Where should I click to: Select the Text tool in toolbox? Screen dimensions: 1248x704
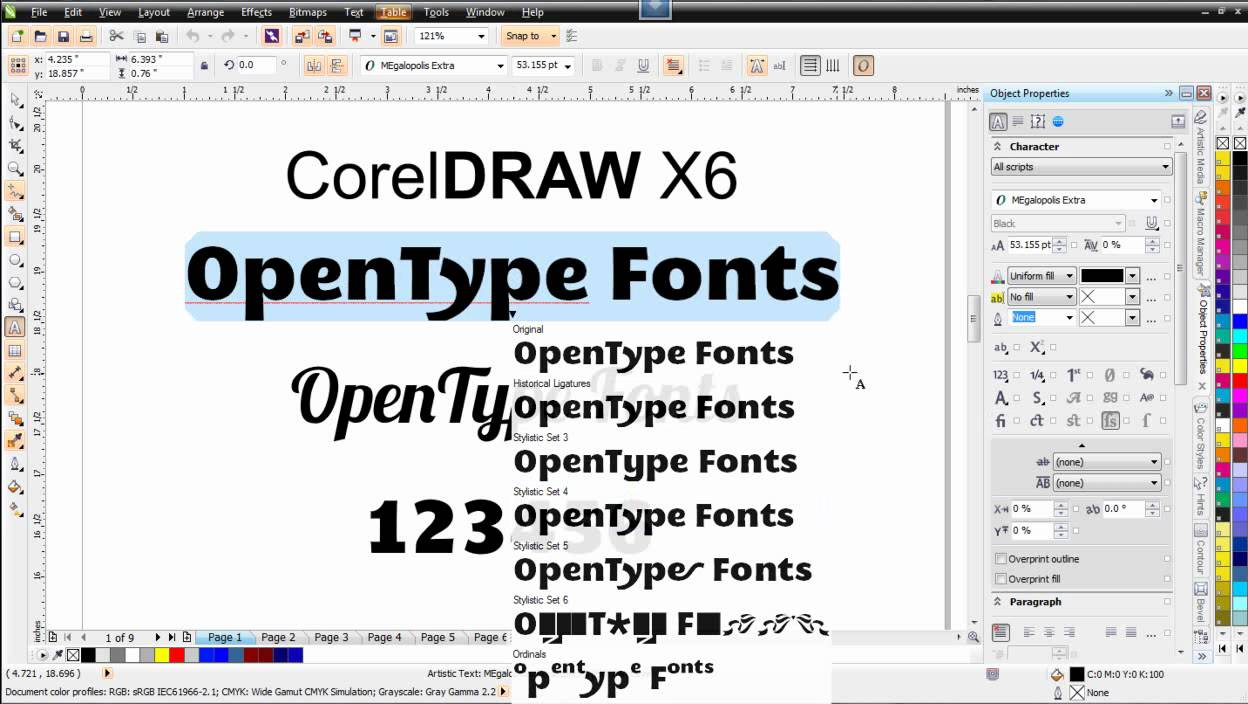tap(15, 327)
